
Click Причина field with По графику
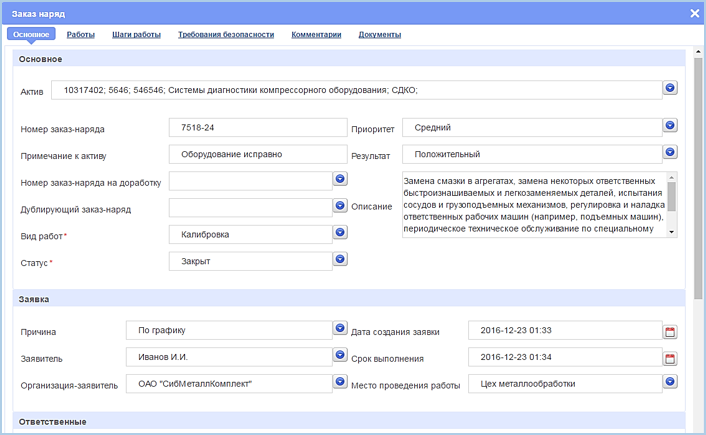click(229, 330)
